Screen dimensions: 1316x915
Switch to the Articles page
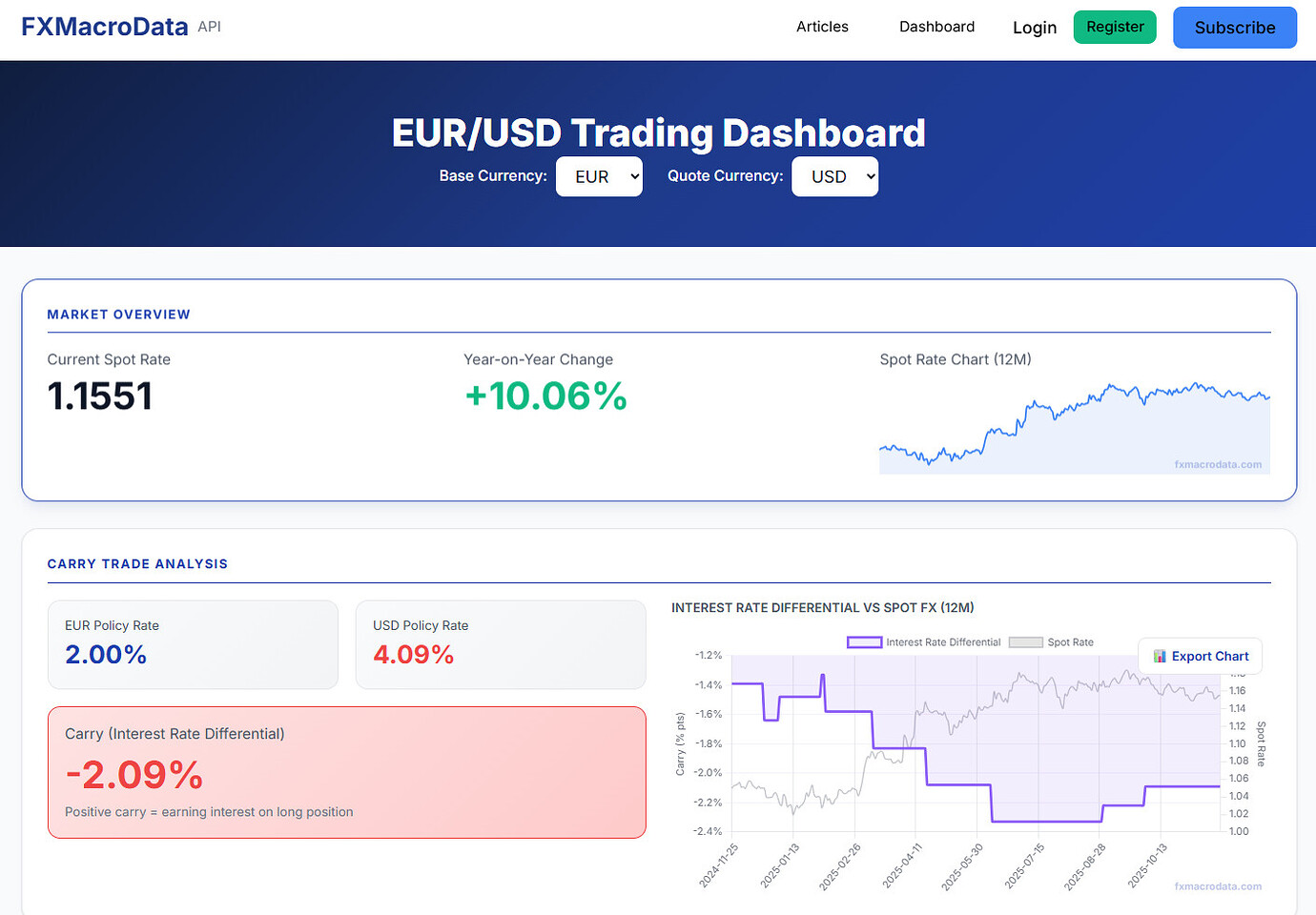coord(821,27)
